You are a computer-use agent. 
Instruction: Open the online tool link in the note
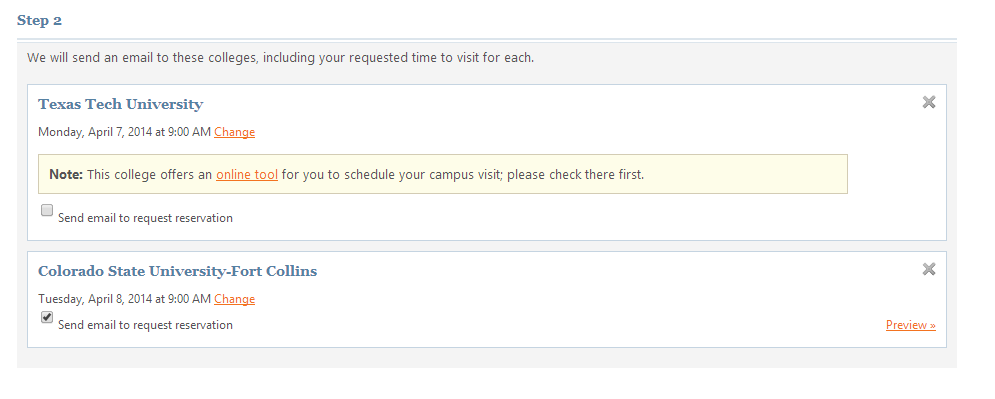[x=247, y=174]
